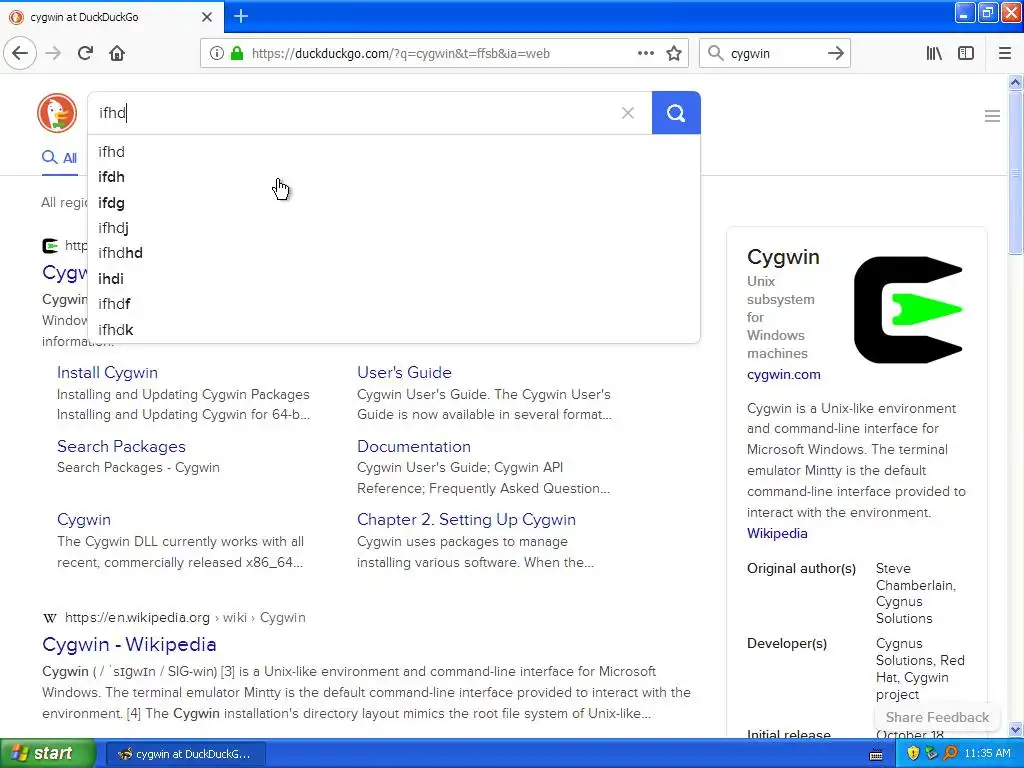Screen dimensions: 1024x768
Task: Reload the current page
Action: click(x=86, y=53)
